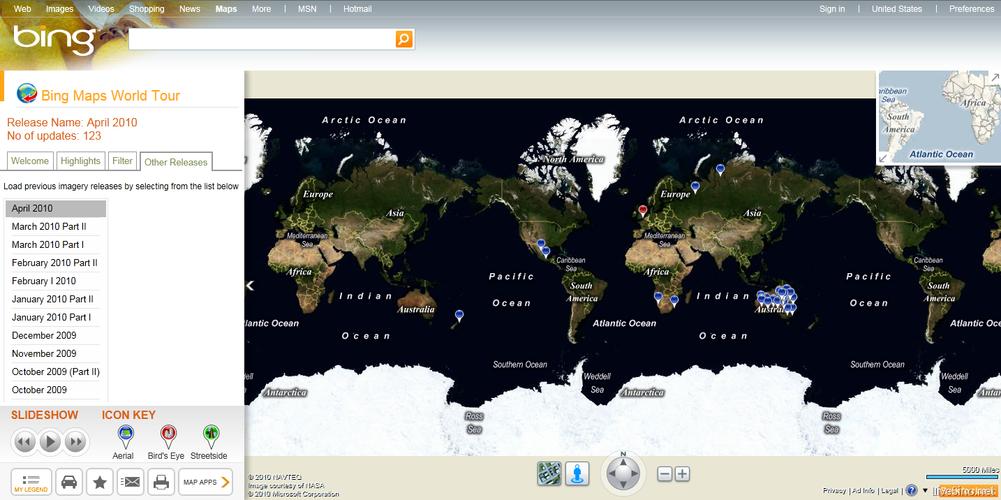Load November 2009 release
This screenshot has width=1001, height=500.
tap(56, 353)
